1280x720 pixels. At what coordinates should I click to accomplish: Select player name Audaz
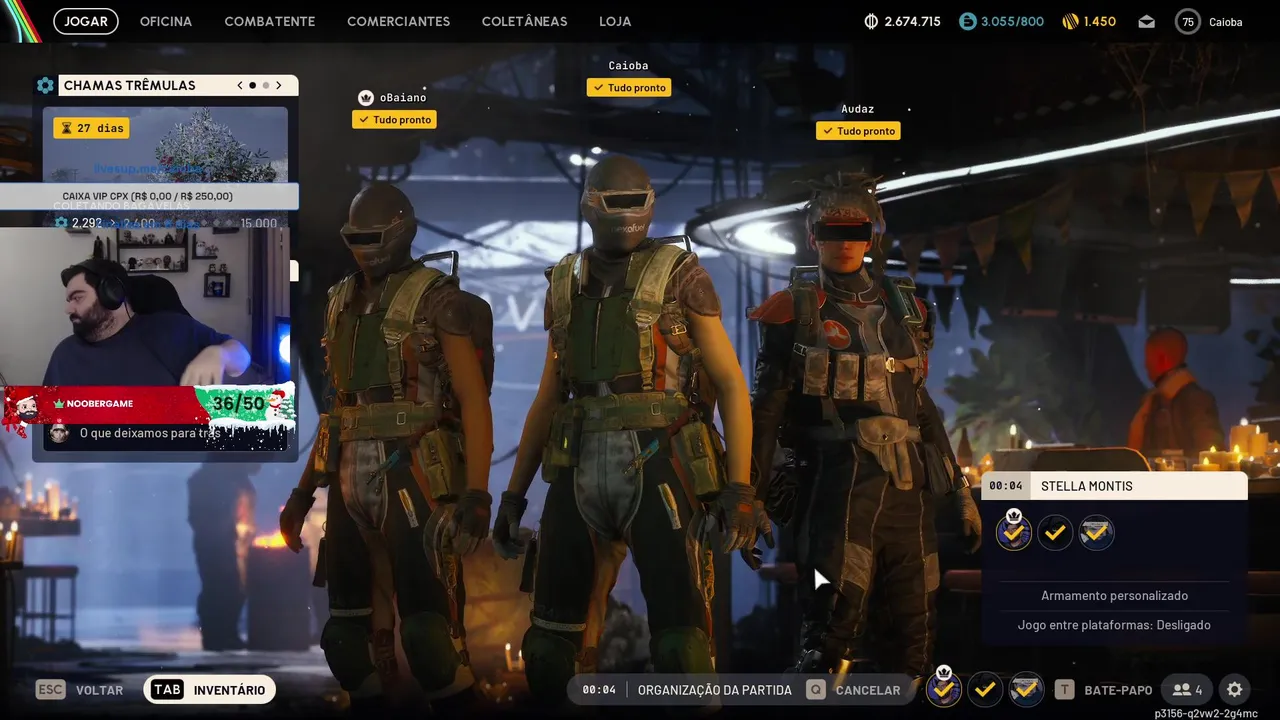tap(858, 109)
